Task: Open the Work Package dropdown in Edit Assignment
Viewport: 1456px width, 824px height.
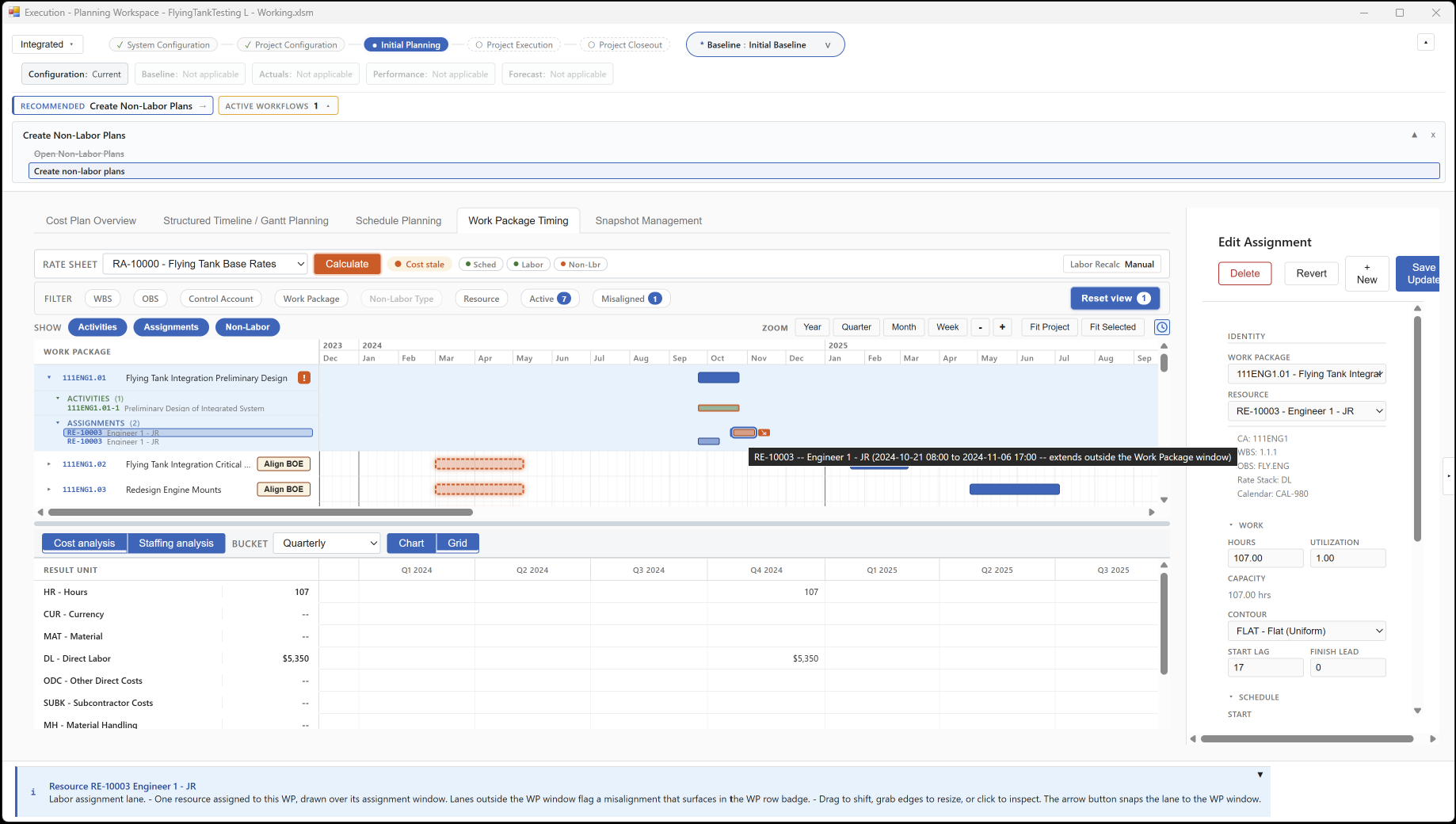Action: tap(1307, 374)
